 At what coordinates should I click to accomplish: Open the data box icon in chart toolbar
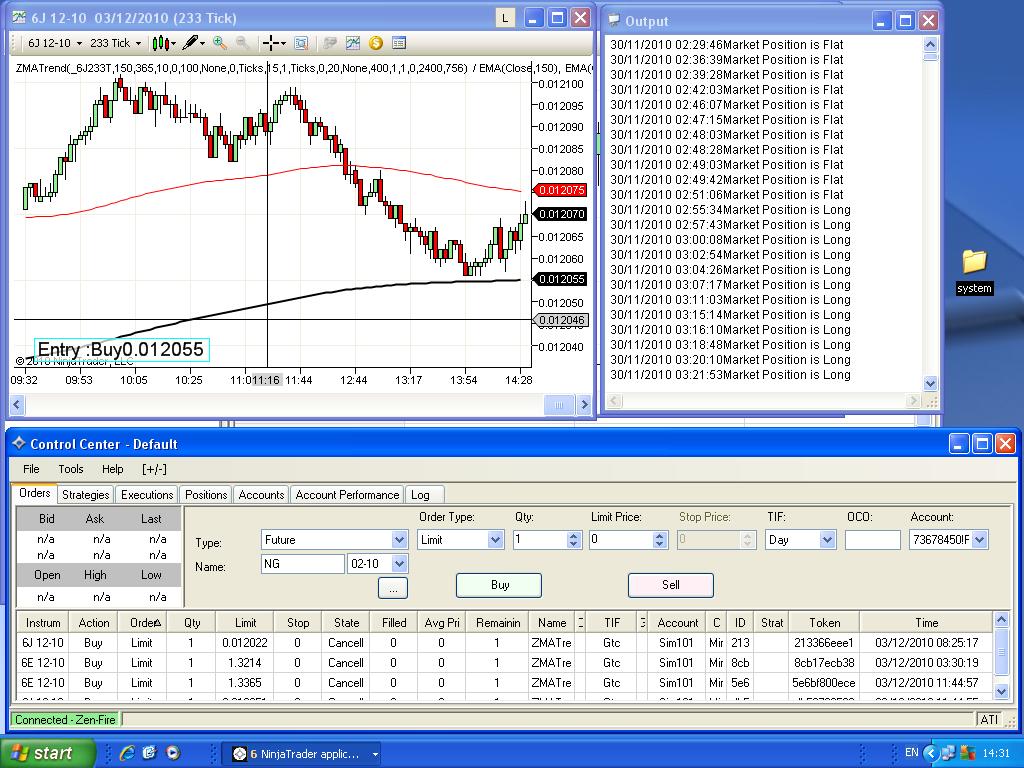399,43
